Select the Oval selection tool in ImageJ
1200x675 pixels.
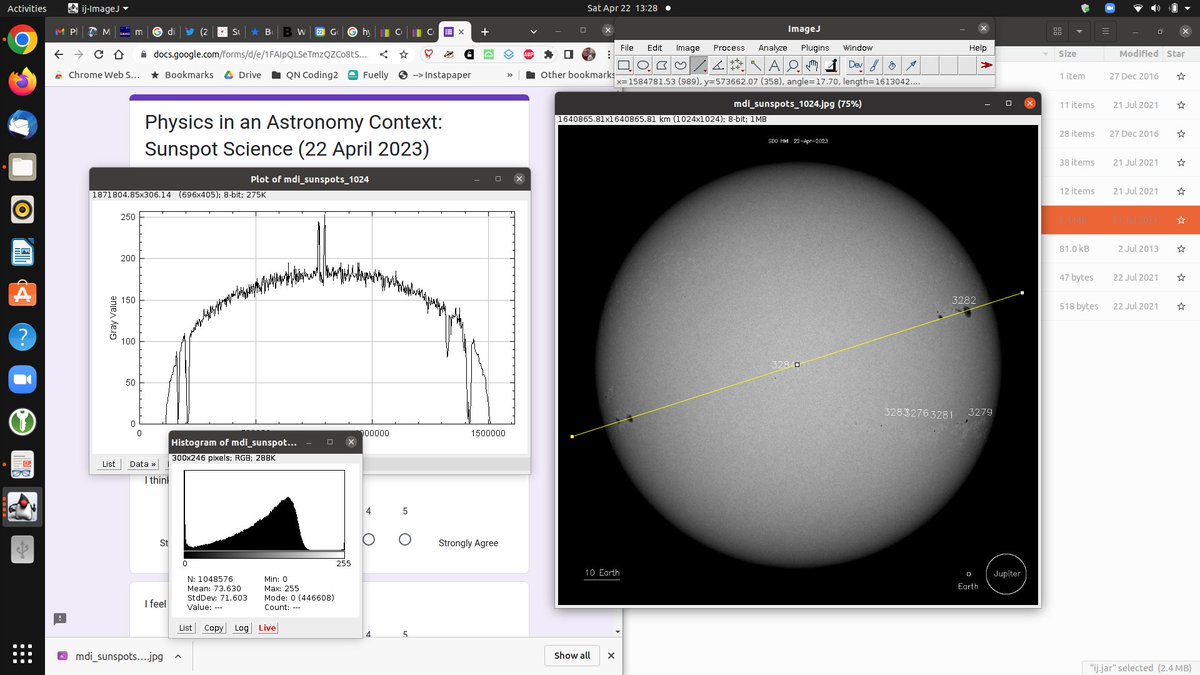pyautogui.click(x=643, y=65)
